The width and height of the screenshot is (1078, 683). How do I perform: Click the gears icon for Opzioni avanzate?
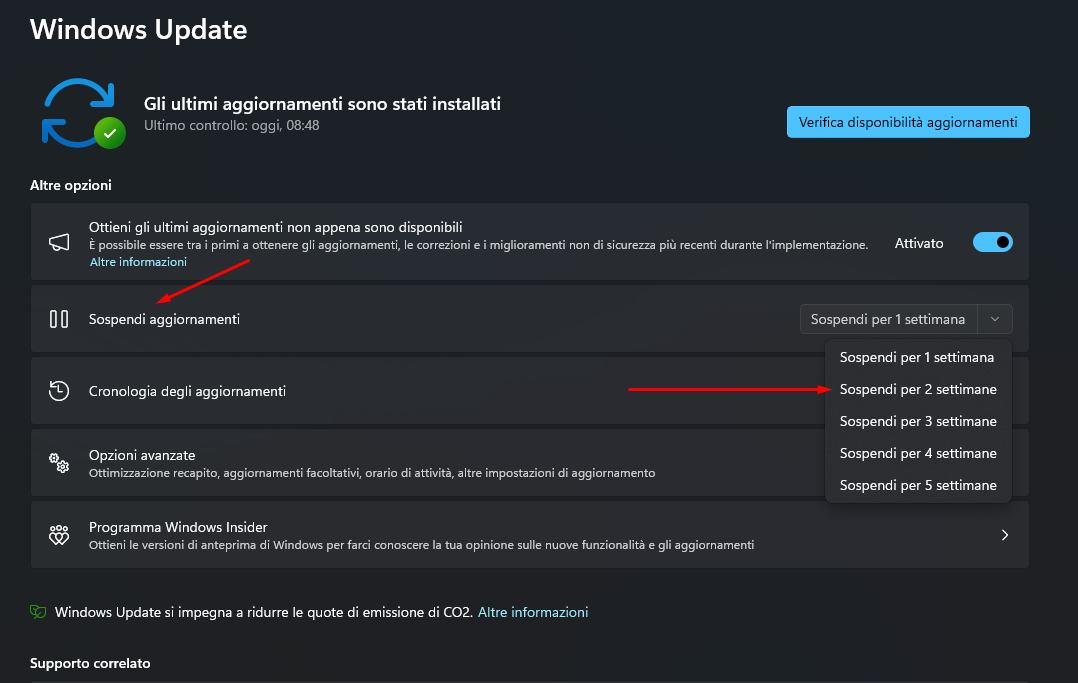59,463
